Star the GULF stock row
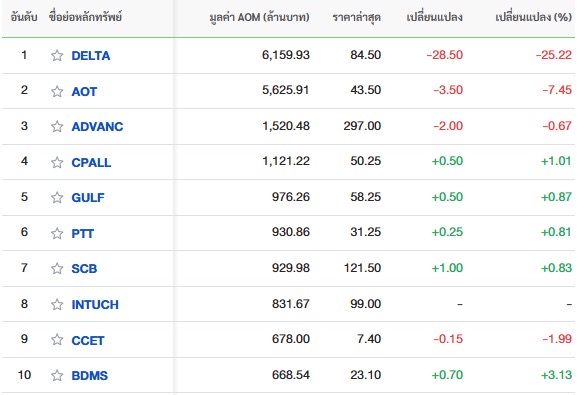Screen dimensions: 585x395 pyautogui.click(x=57, y=197)
